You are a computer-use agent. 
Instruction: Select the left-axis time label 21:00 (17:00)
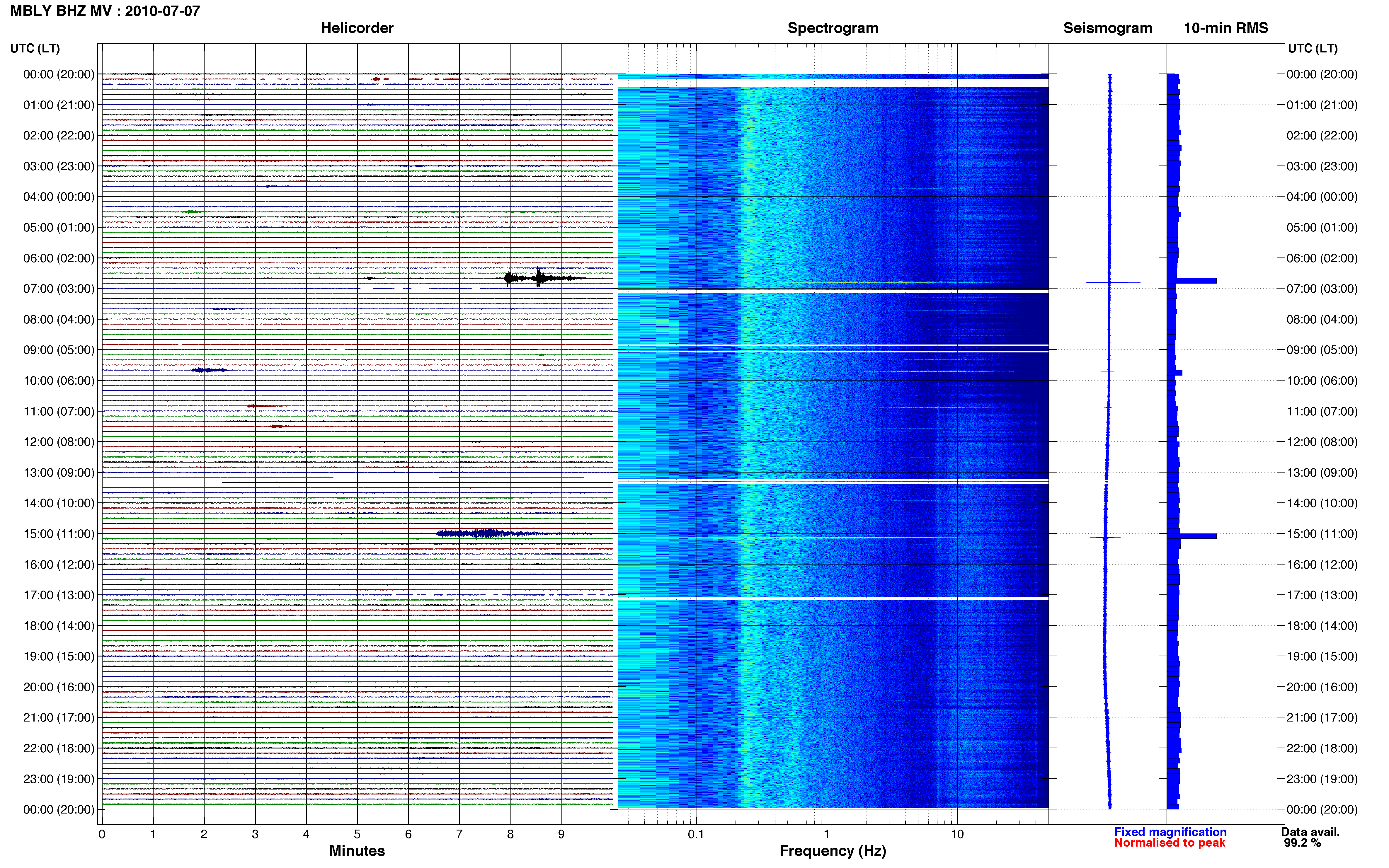tap(59, 718)
